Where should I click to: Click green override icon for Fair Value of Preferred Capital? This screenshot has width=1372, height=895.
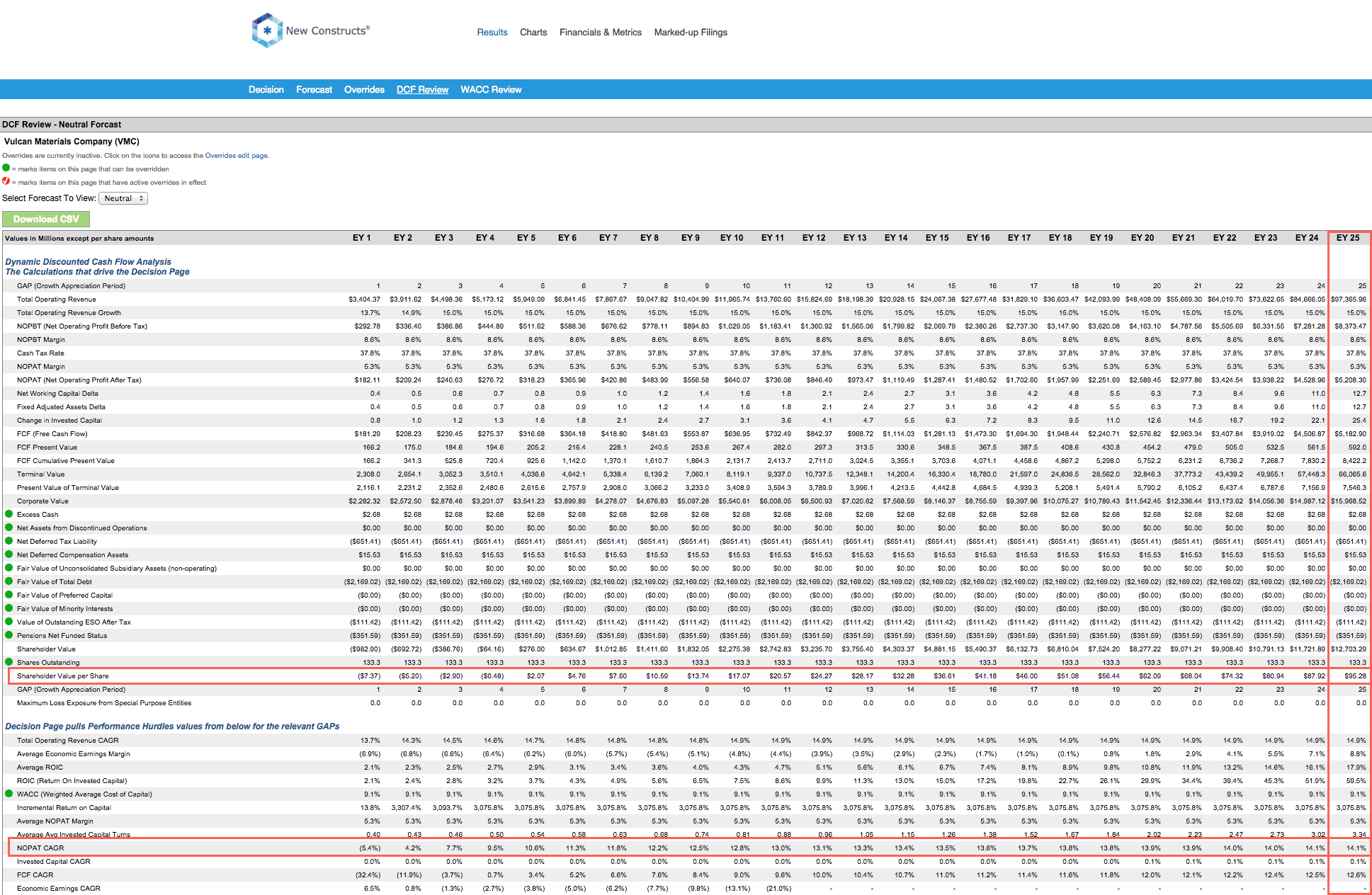[9, 595]
